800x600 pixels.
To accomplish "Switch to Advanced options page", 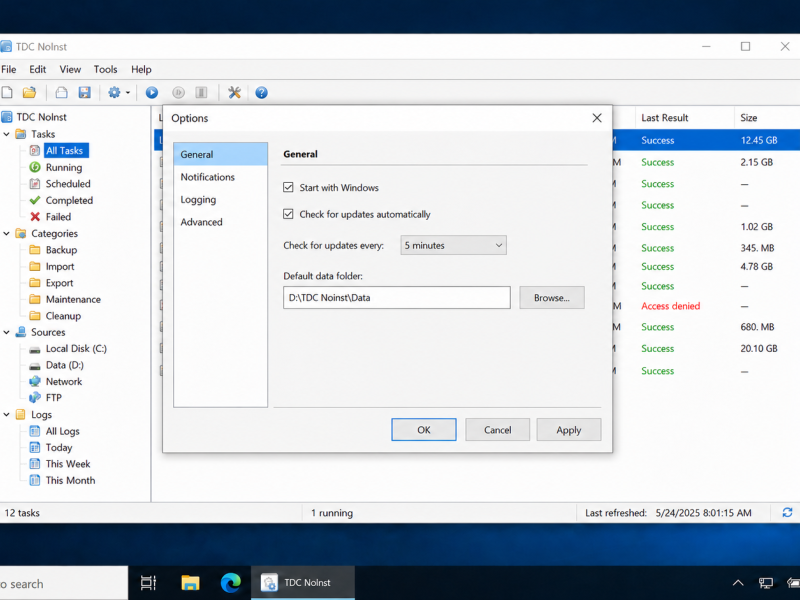I will click(220, 222).
